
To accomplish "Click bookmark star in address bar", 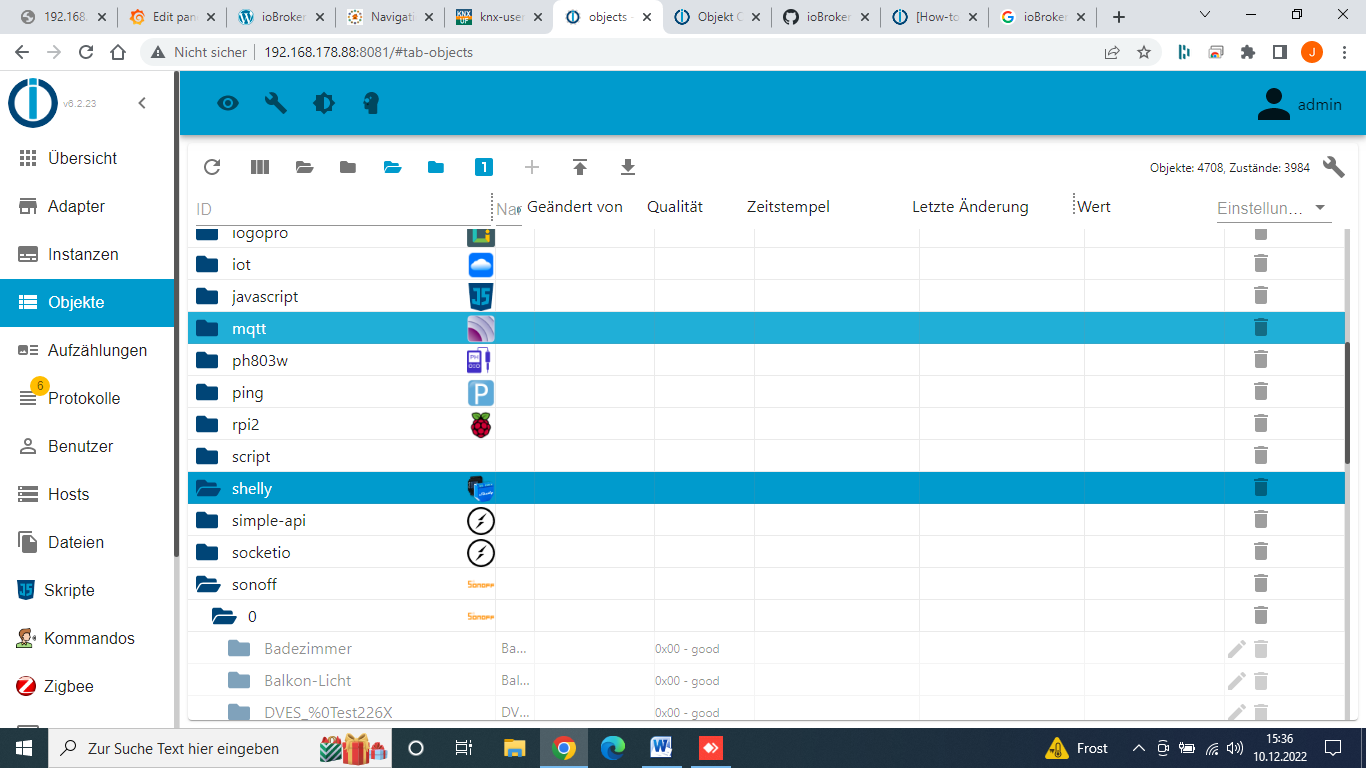I will [1144, 52].
